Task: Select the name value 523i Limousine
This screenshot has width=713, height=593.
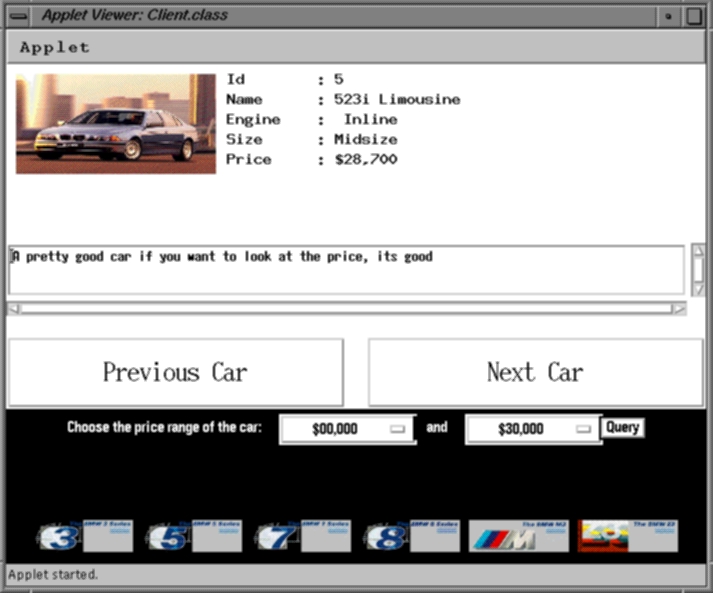Action: [397, 99]
